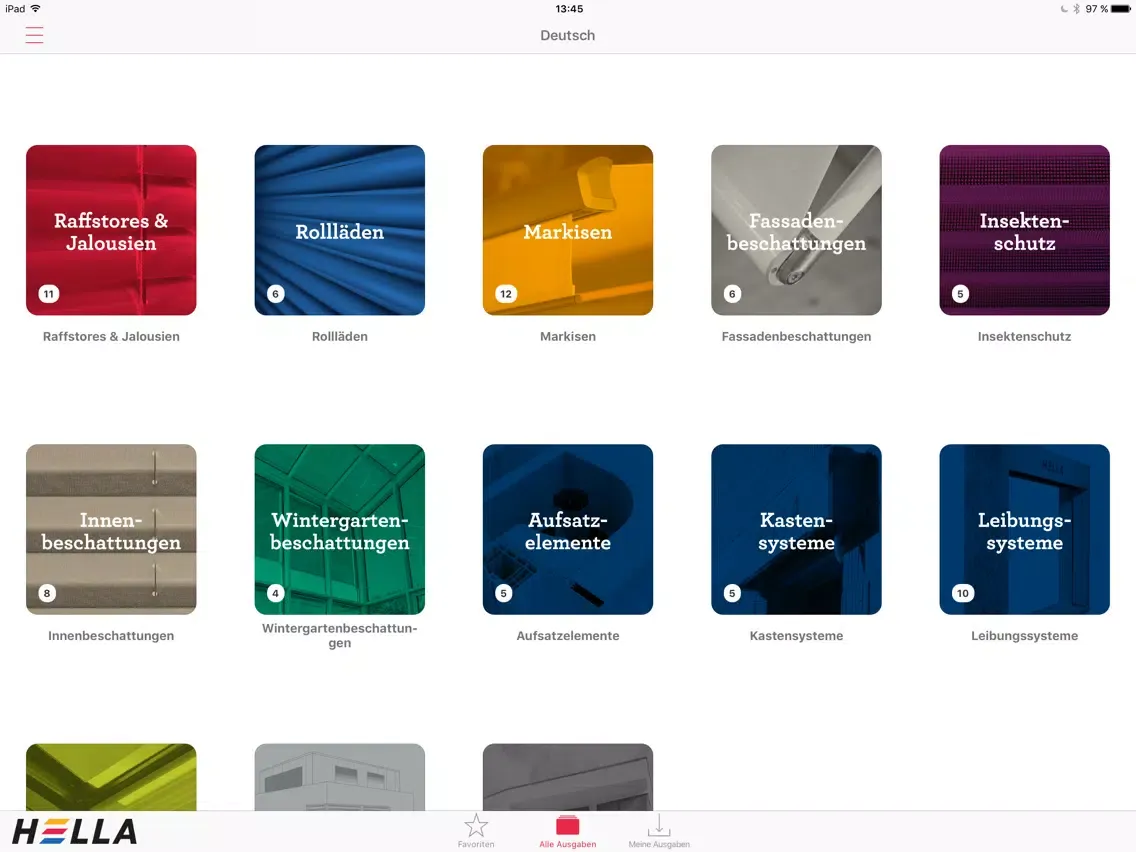This screenshot has width=1136, height=852.
Task: Click the count badge 5 on Insektenschutz
Action: click(961, 293)
